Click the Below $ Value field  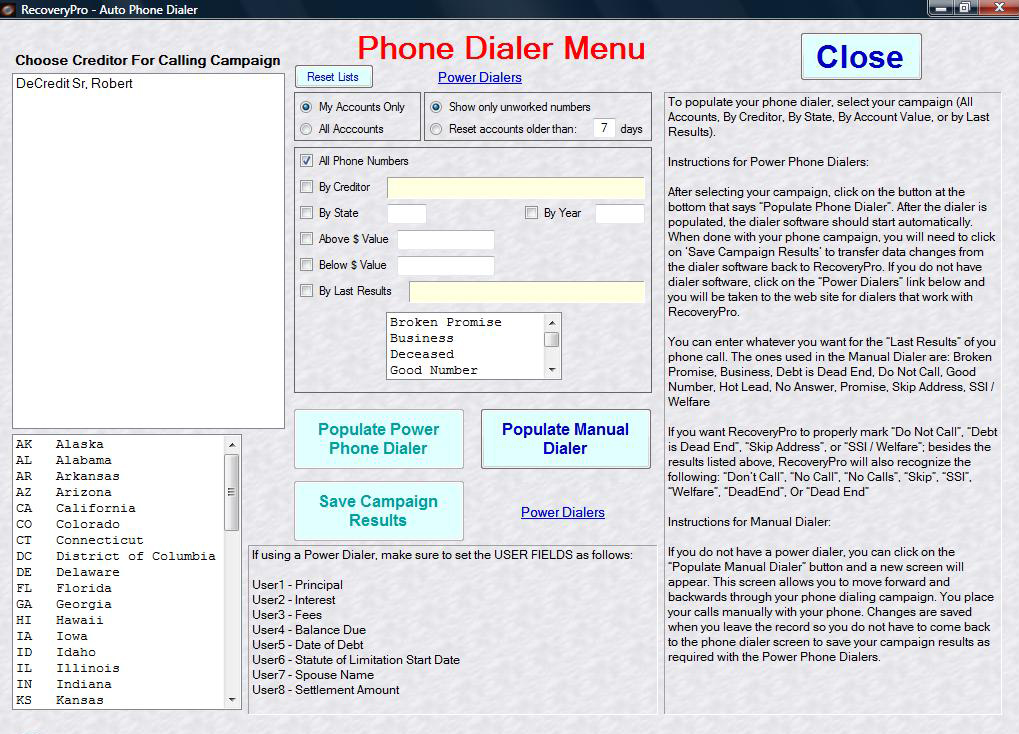[x=446, y=265]
